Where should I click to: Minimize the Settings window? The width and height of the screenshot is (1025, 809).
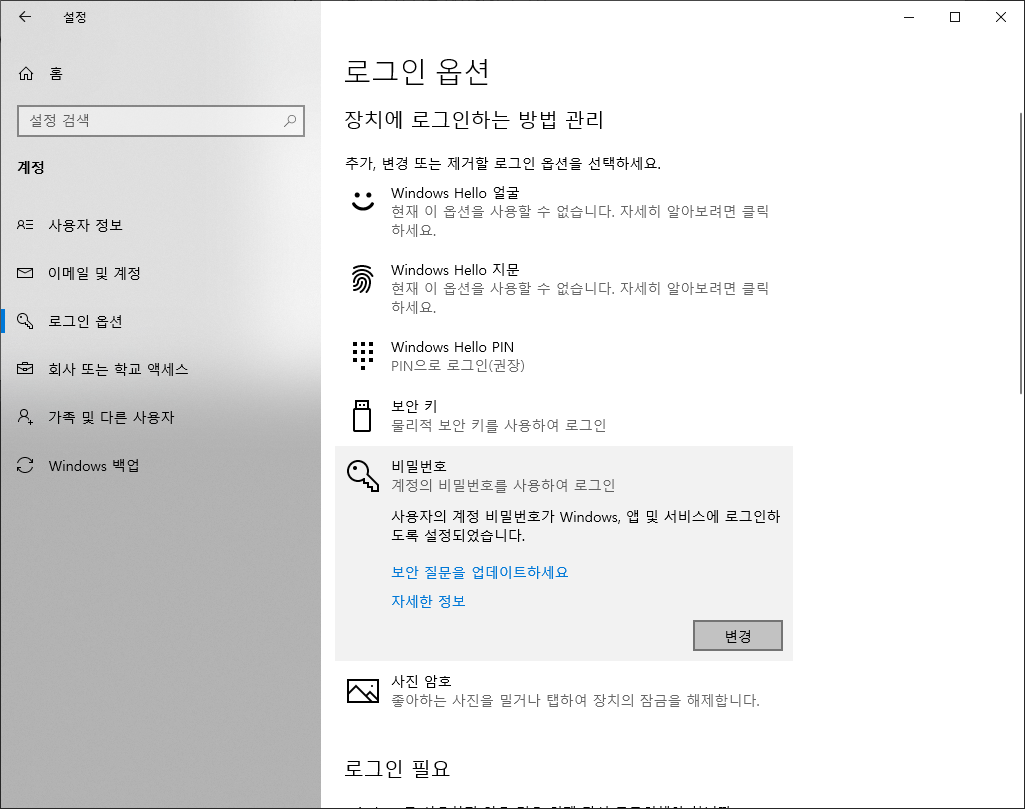click(x=909, y=17)
